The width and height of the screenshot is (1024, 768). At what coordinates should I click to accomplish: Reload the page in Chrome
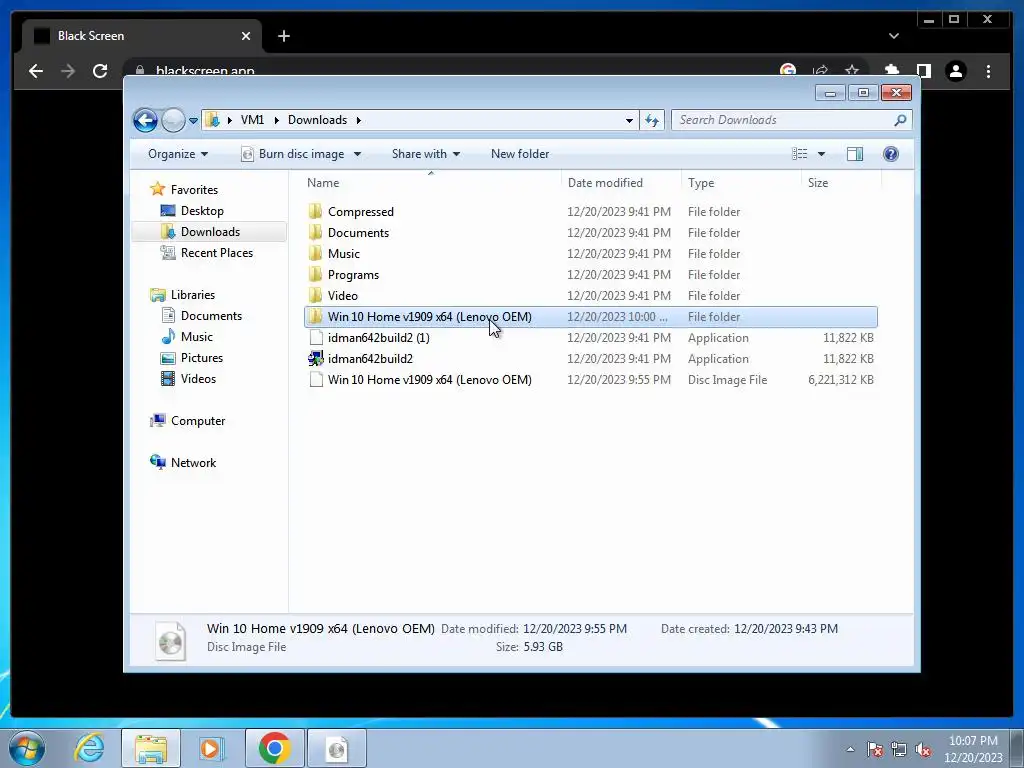[100, 71]
